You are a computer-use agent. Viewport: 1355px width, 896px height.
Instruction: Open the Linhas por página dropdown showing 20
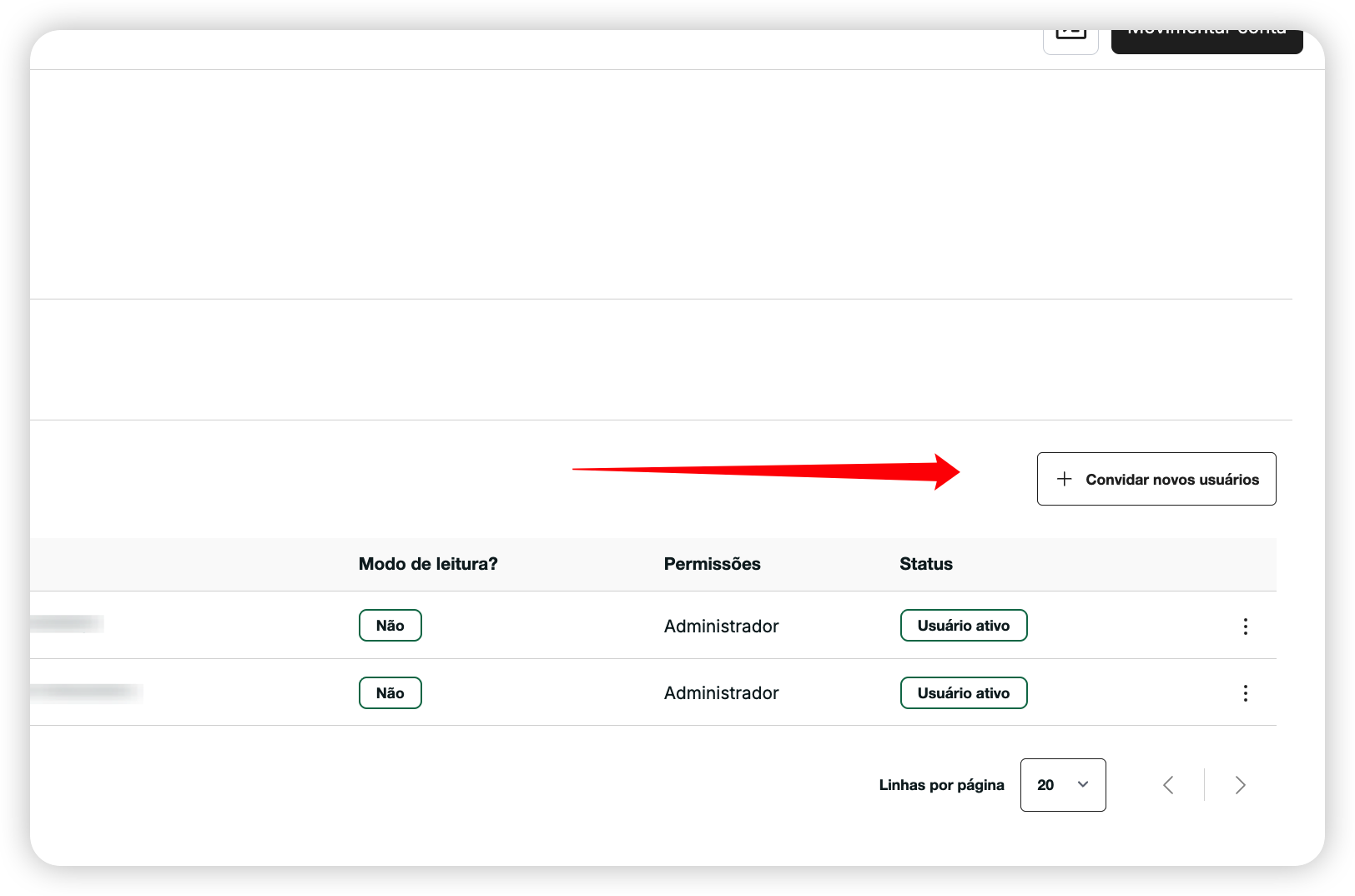(1062, 785)
